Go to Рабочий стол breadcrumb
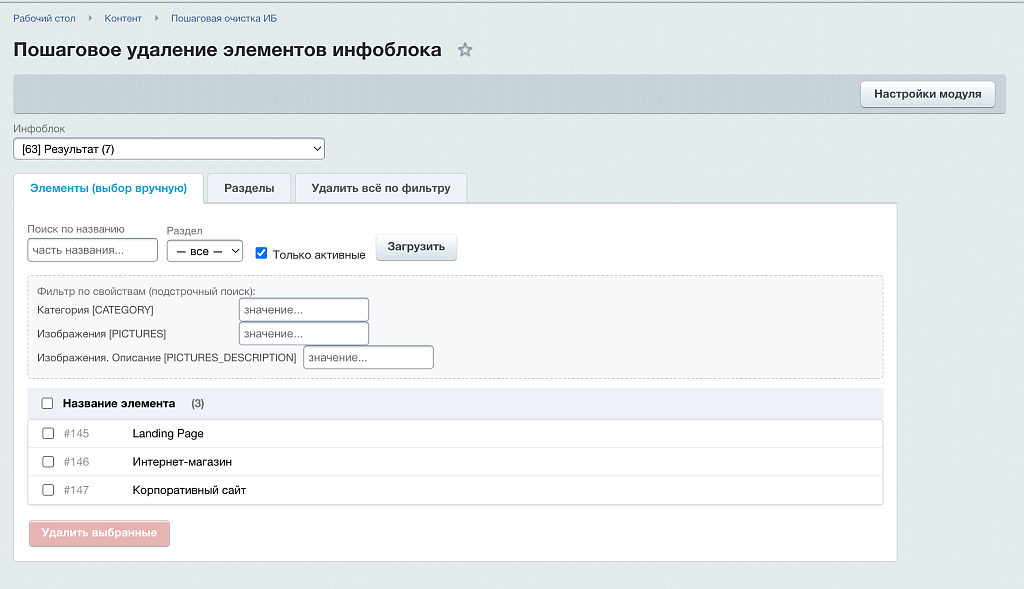 tap(44, 18)
